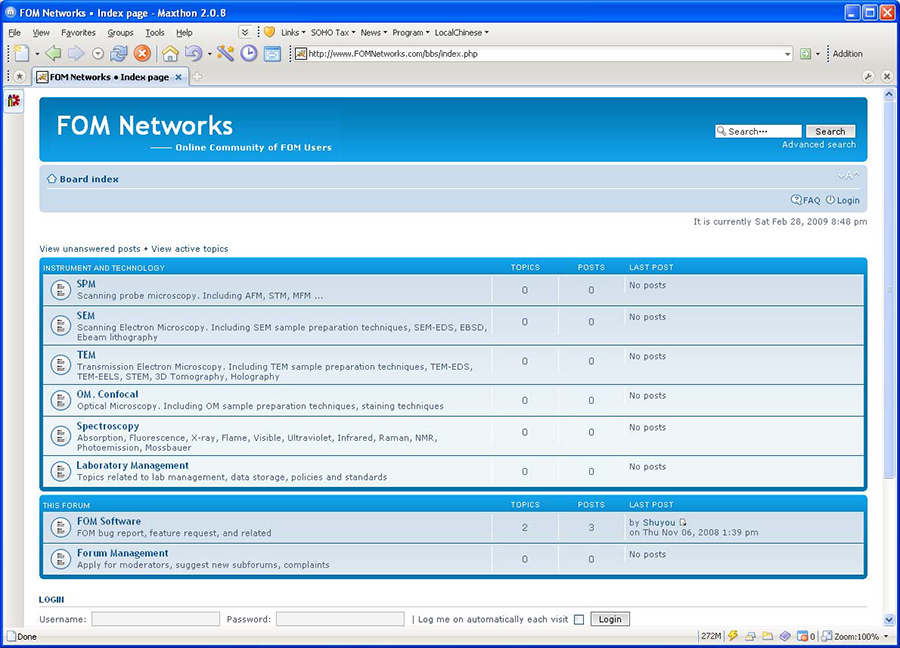
Task: Go back with the green Back arrow
Action: [53, 53]
